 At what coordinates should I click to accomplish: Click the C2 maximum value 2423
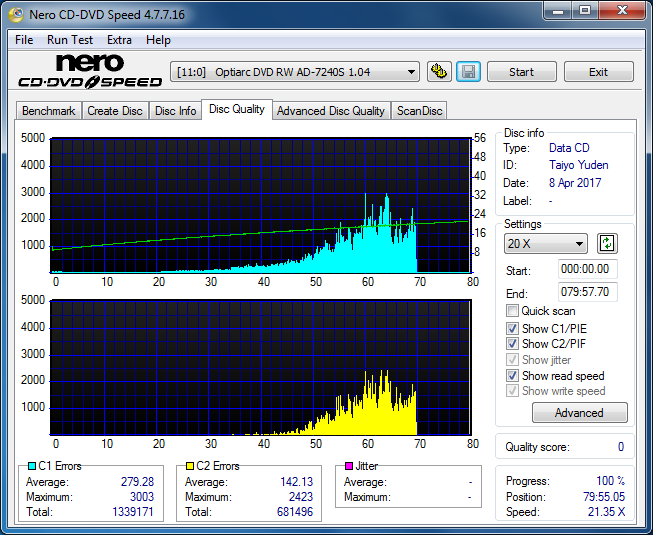point(301,497)
